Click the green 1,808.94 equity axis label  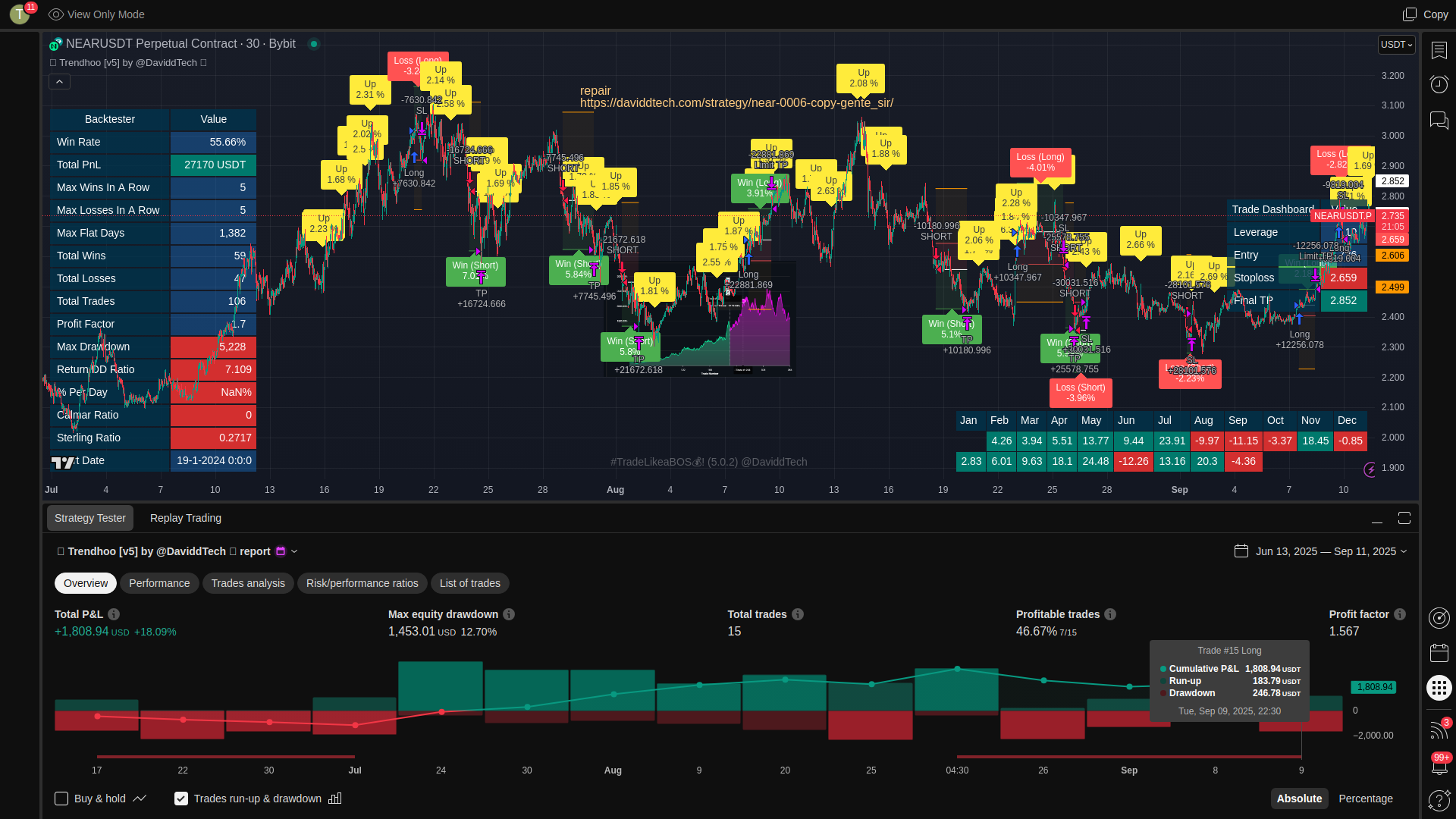[1374, 687]
